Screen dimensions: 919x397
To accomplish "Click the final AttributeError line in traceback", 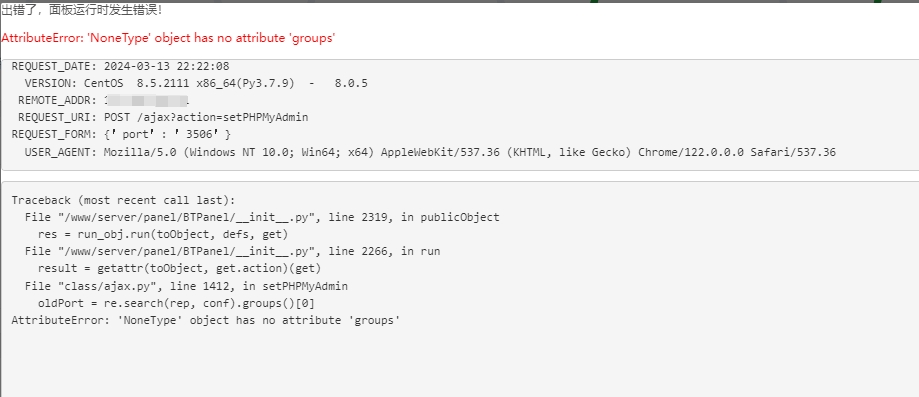I will tap(206, 320).
